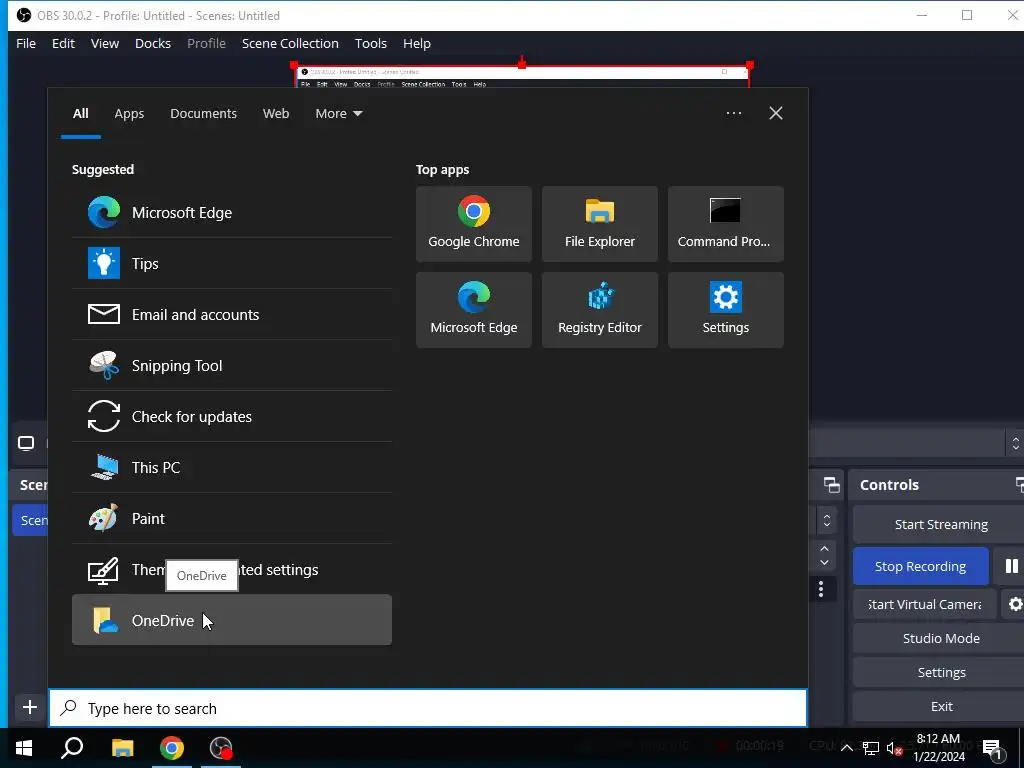Open OneDrive from suggested list
The image size is (1024, 768).
pos(232,620)
